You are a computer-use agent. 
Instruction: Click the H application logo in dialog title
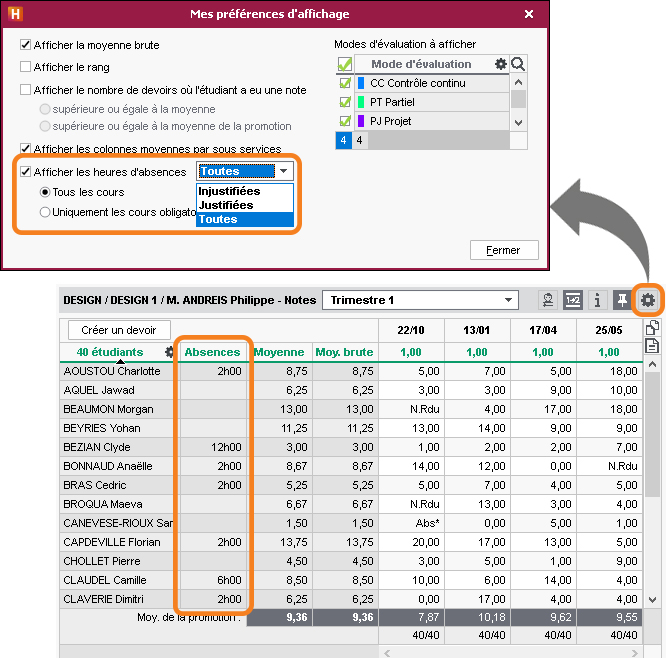(x=15, y=14)
